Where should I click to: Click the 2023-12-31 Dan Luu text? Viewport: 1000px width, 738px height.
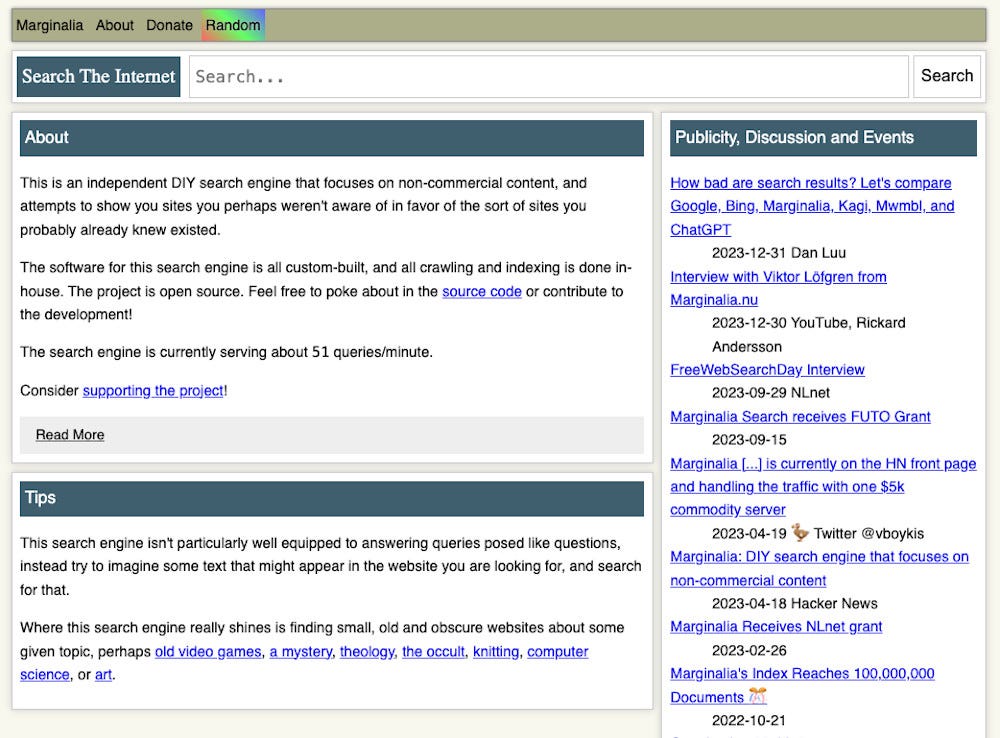point(779,253)
